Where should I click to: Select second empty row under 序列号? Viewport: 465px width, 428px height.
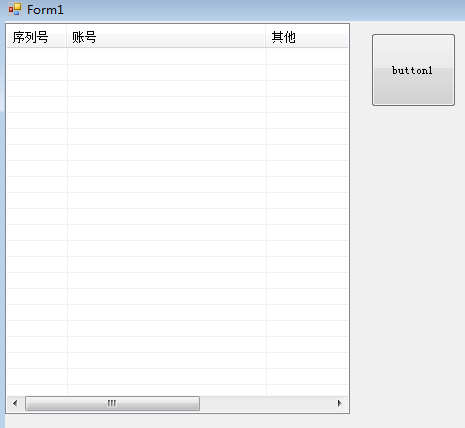pyautogui.click(x=37, y=73)
